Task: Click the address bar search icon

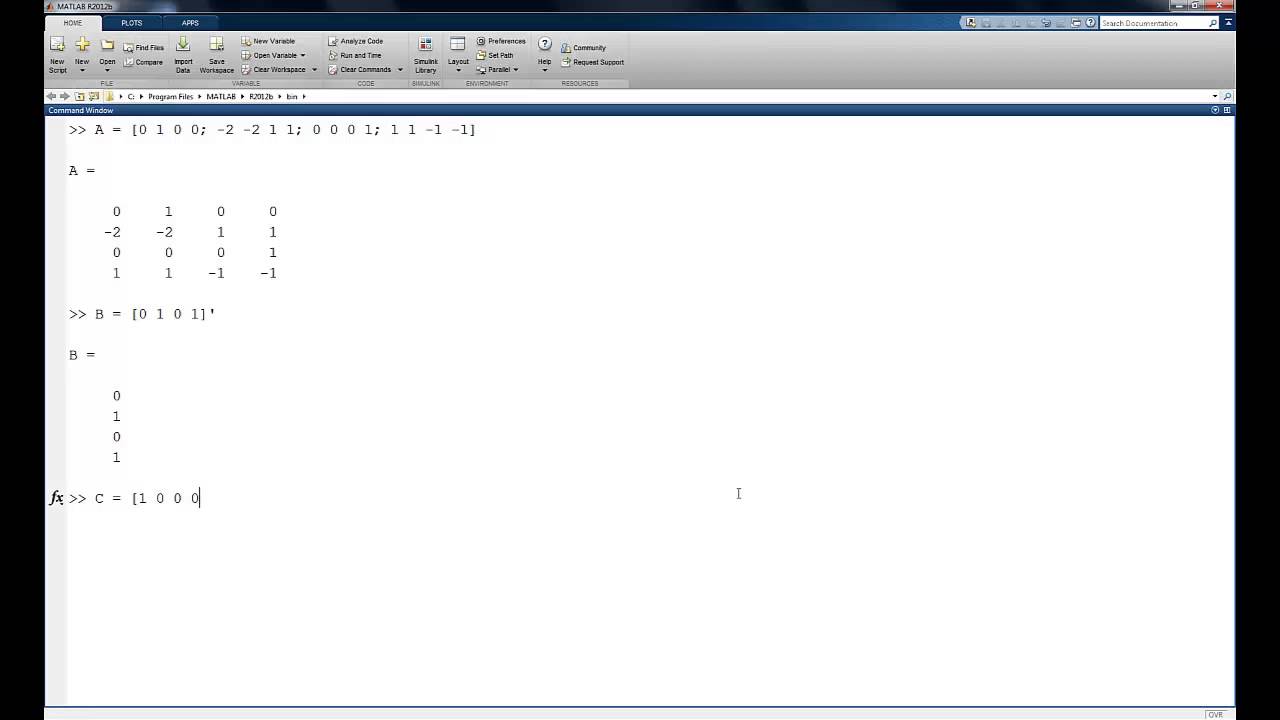Action: [x=1228, y=97]
